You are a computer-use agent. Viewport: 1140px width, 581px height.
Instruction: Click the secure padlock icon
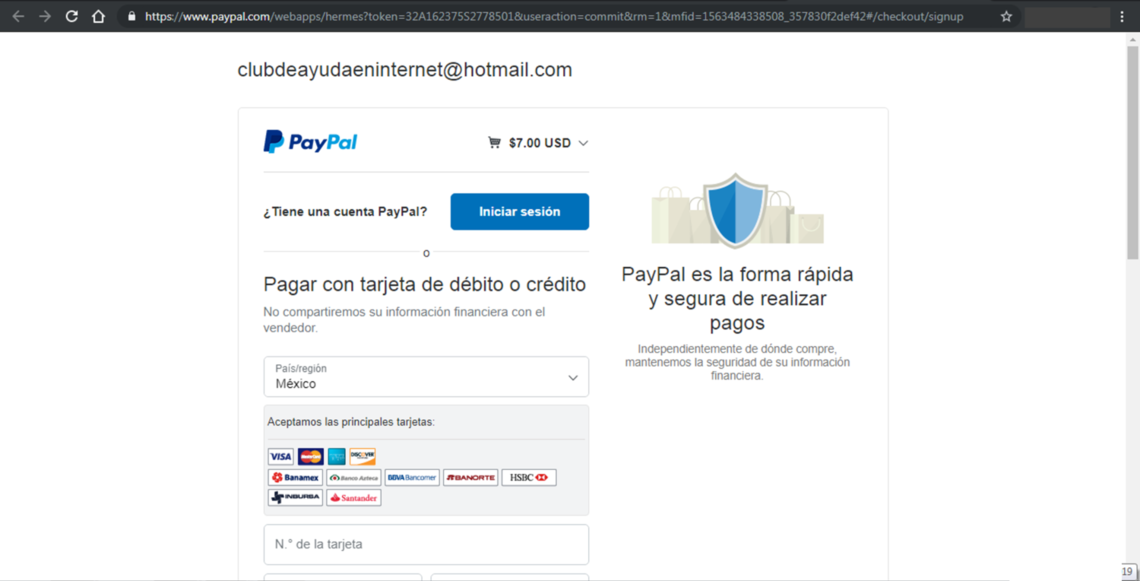[x=132, y=16]
